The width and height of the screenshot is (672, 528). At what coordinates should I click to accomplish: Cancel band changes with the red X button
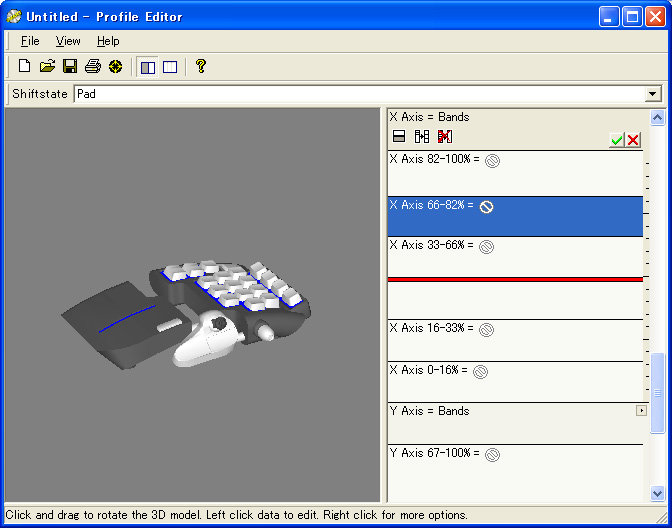[x=633, y=140]
